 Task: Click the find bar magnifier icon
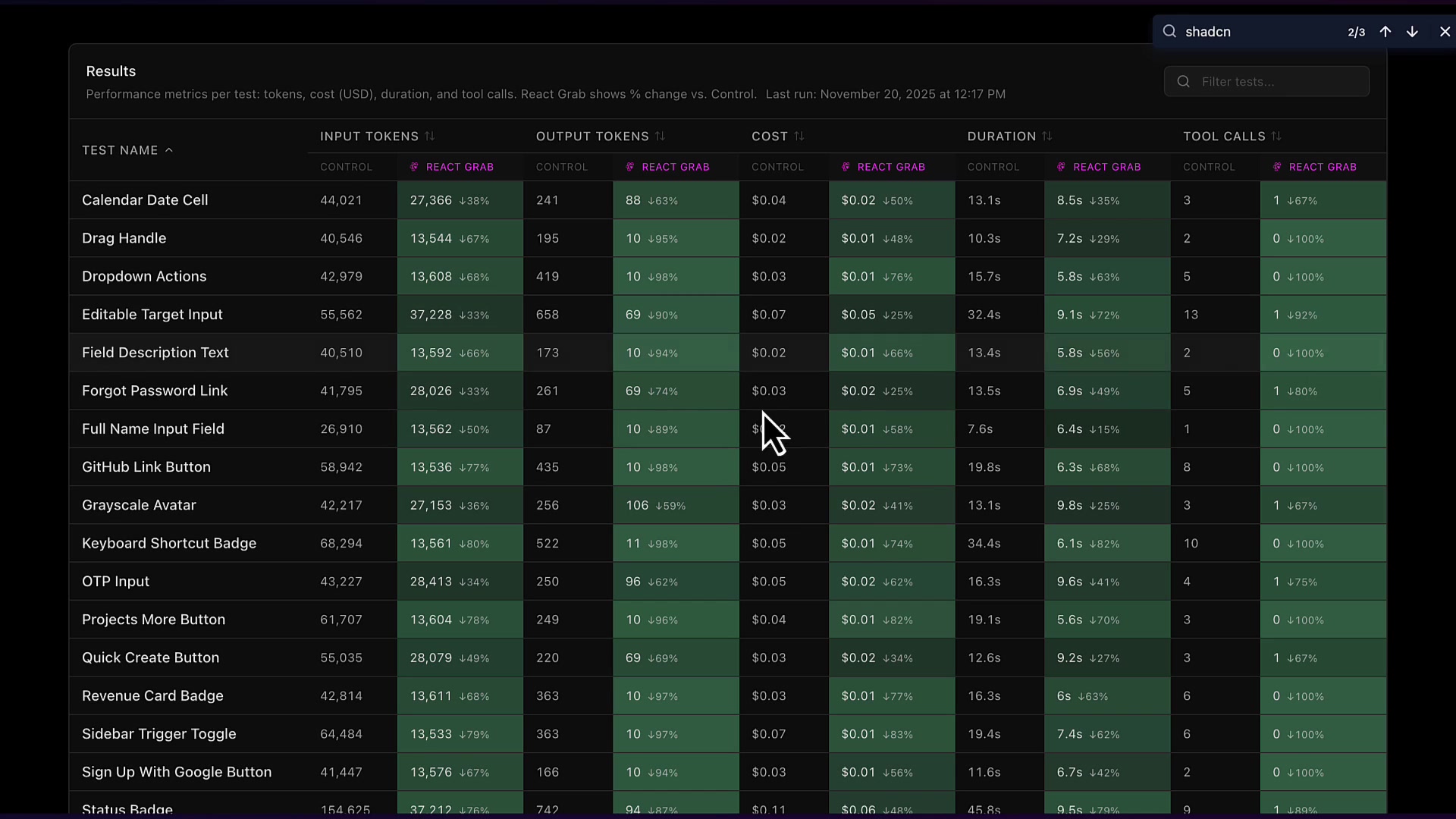1170,32
